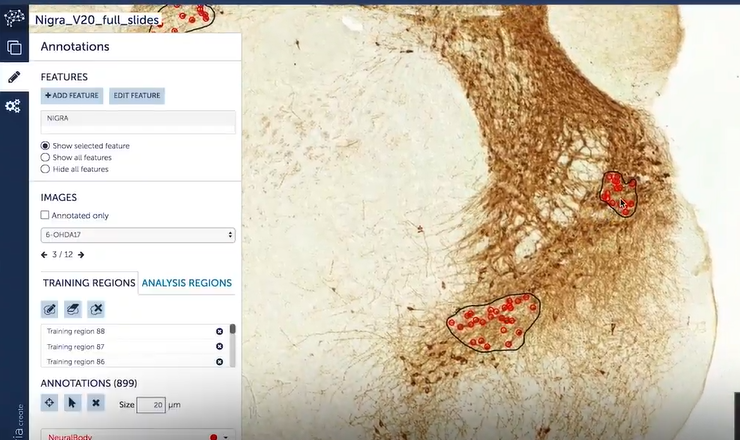Open the gears settings sidebar icon
The image size is (740, 440).
pyautogui.click(x=13, y=106)
